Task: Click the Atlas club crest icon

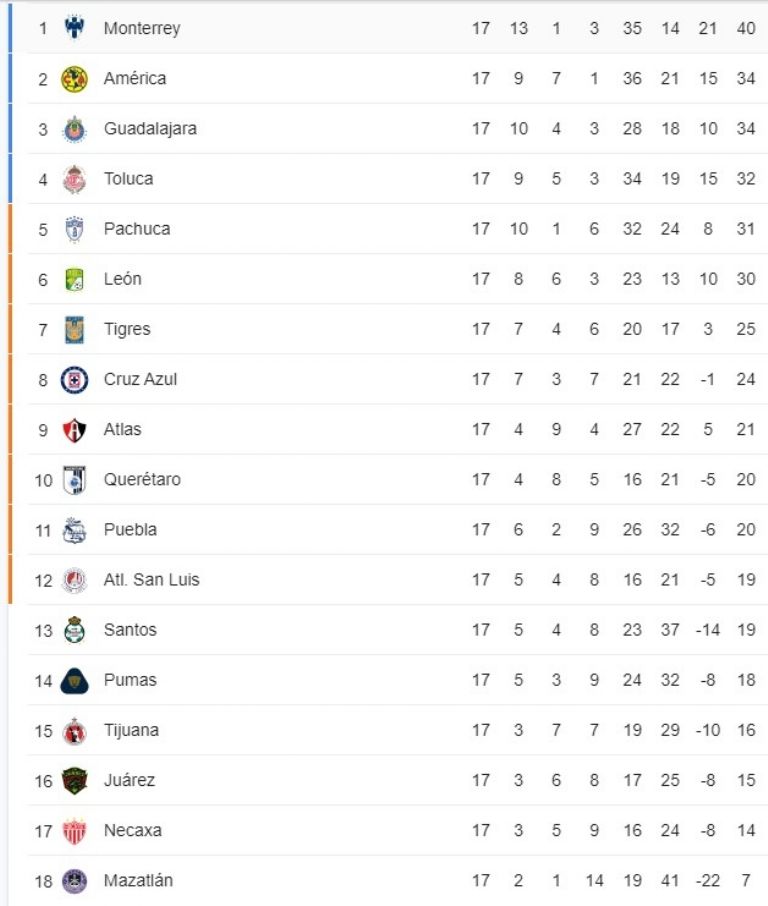Action: click(74, 430)
